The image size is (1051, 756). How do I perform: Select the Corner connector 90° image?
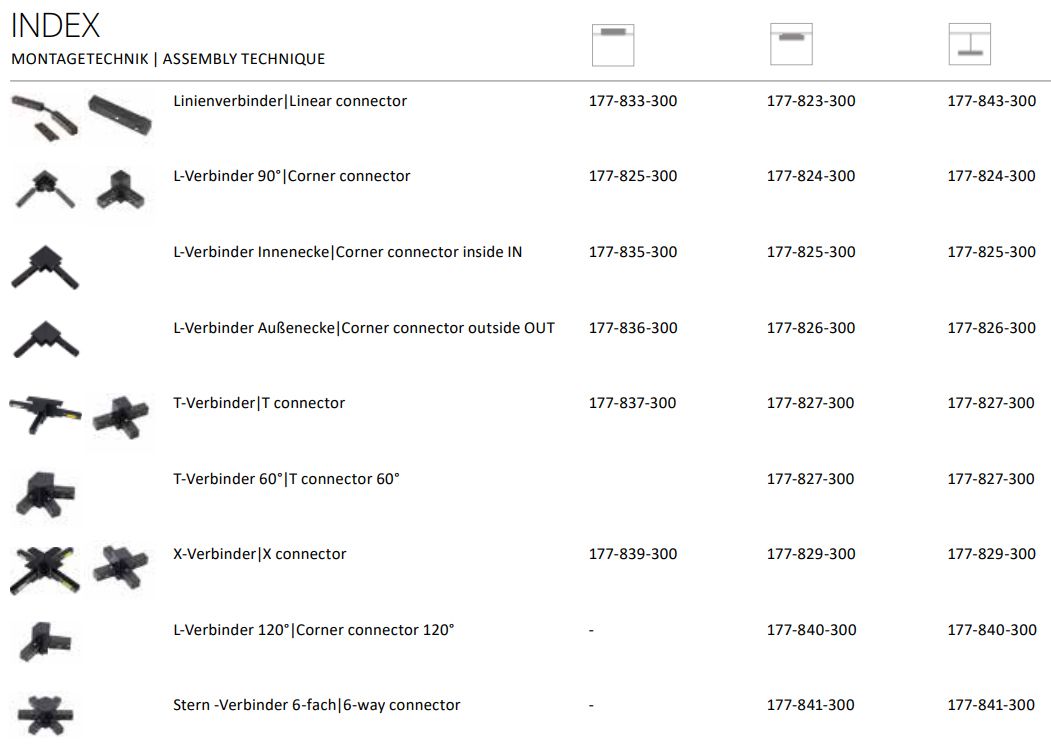80,190
